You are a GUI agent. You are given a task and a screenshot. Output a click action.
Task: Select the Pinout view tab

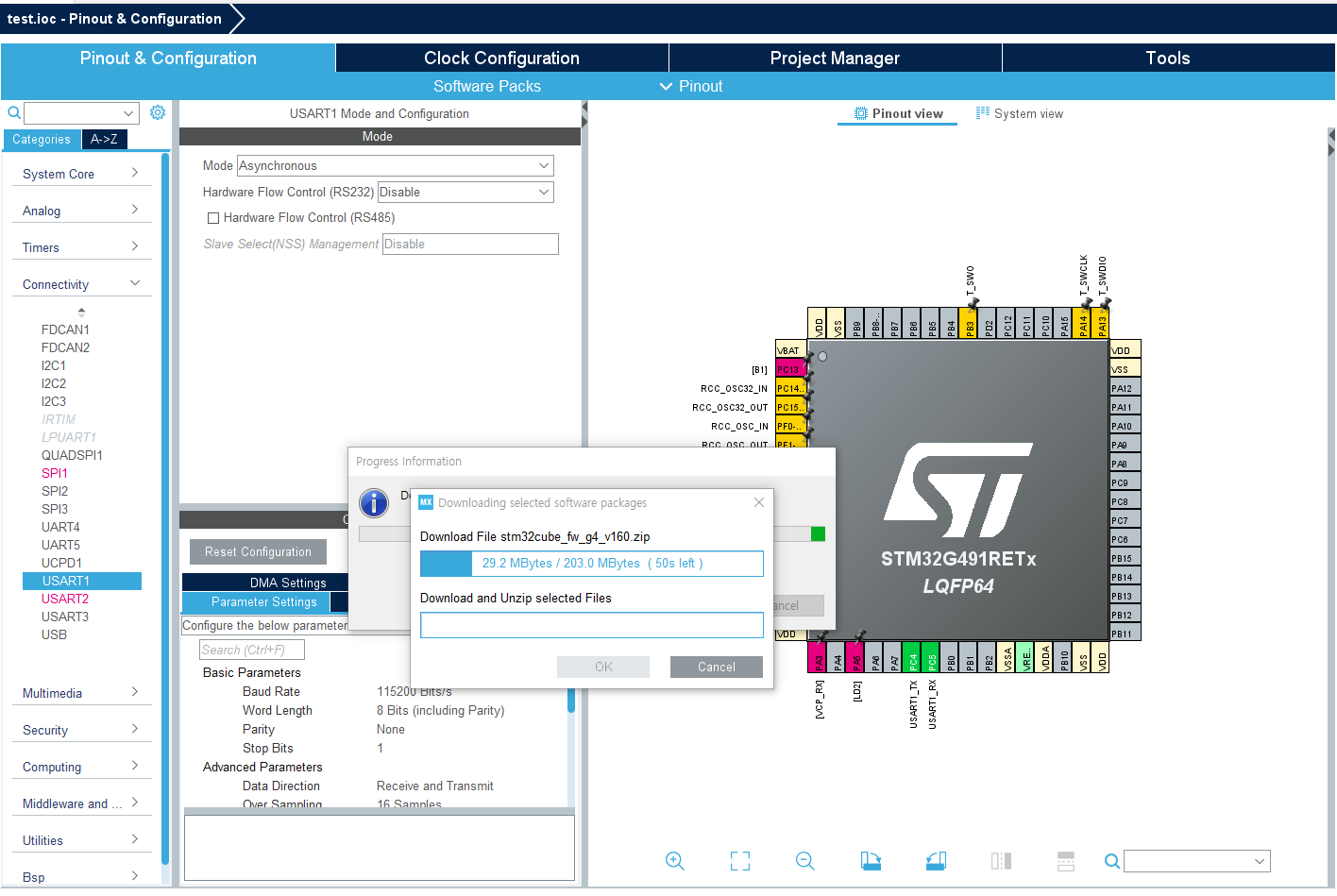[x=898, y=113]
